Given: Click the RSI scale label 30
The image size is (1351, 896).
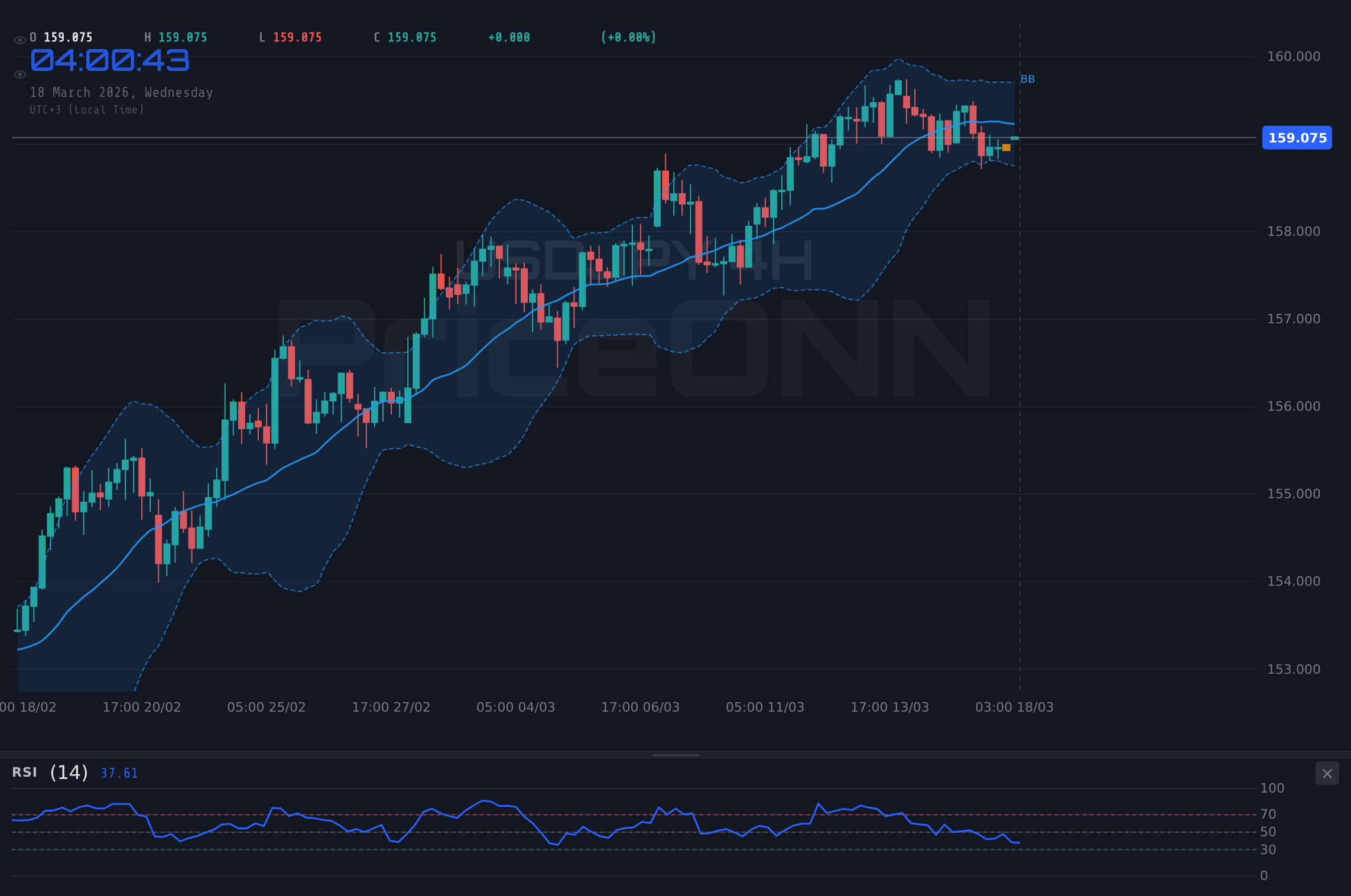Looking at the screenshot, I should tap(1268, 850).
